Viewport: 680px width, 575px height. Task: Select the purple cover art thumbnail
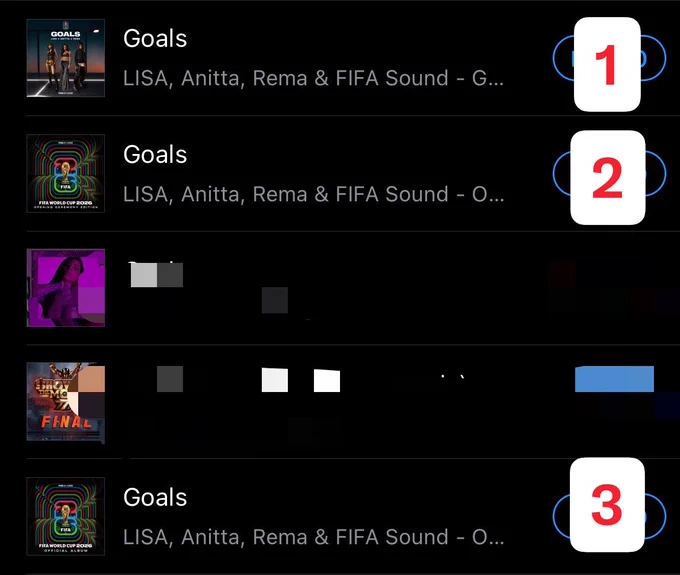click(65, 288)
